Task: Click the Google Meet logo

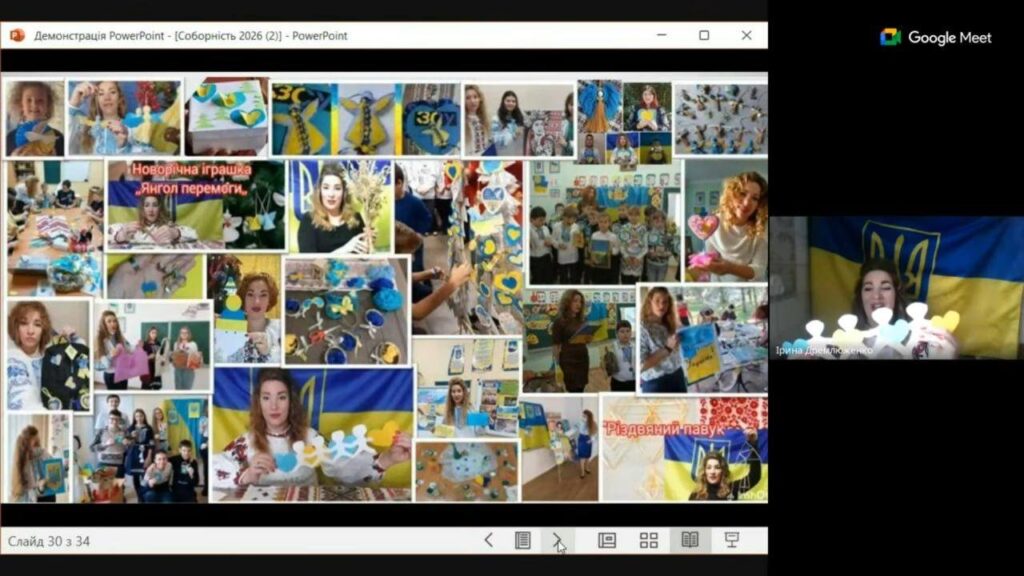Action: [x=935, y=37]
